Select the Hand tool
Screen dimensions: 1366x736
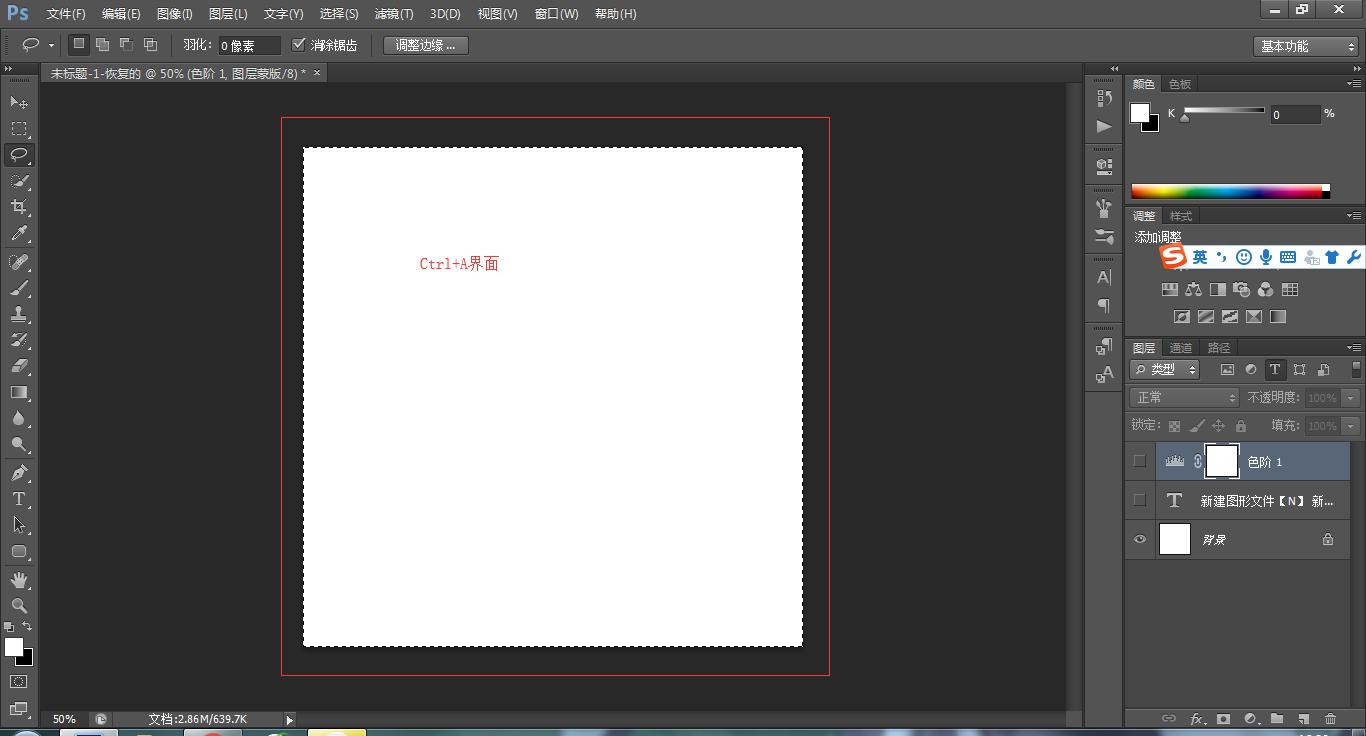click(x=19, y=580)
